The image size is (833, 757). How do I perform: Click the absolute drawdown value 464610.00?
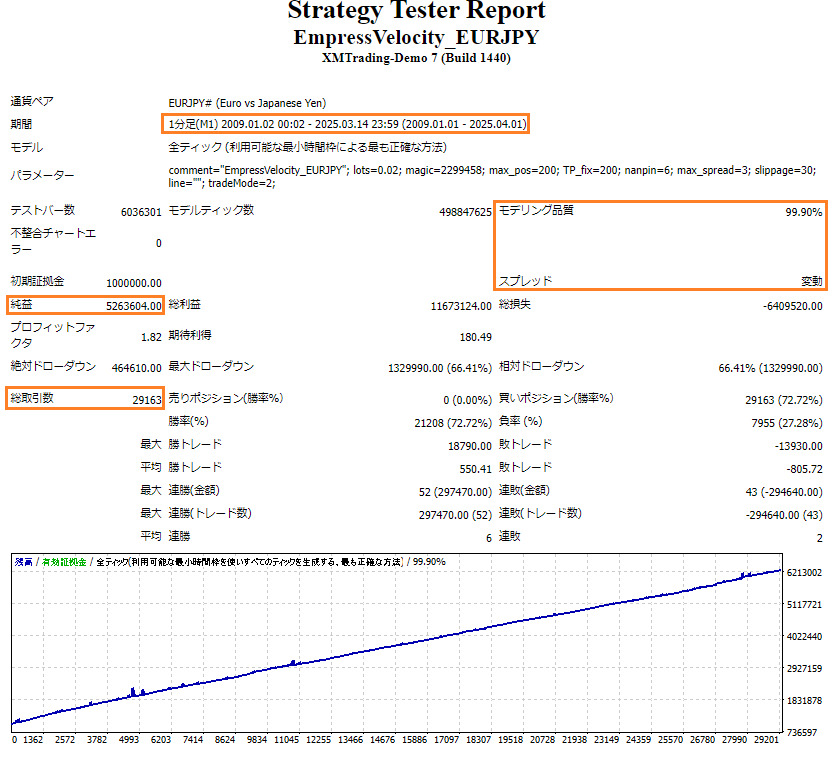click(x=137, y=368)
